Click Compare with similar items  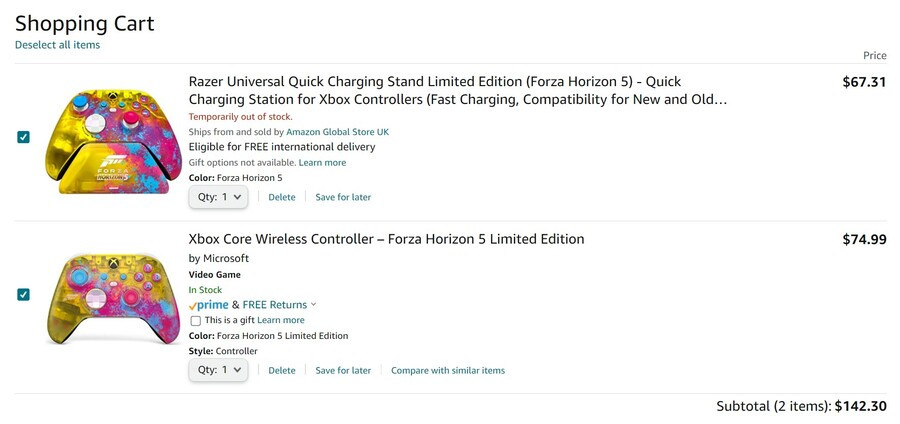pyautogui.click(x=448, y=370)
